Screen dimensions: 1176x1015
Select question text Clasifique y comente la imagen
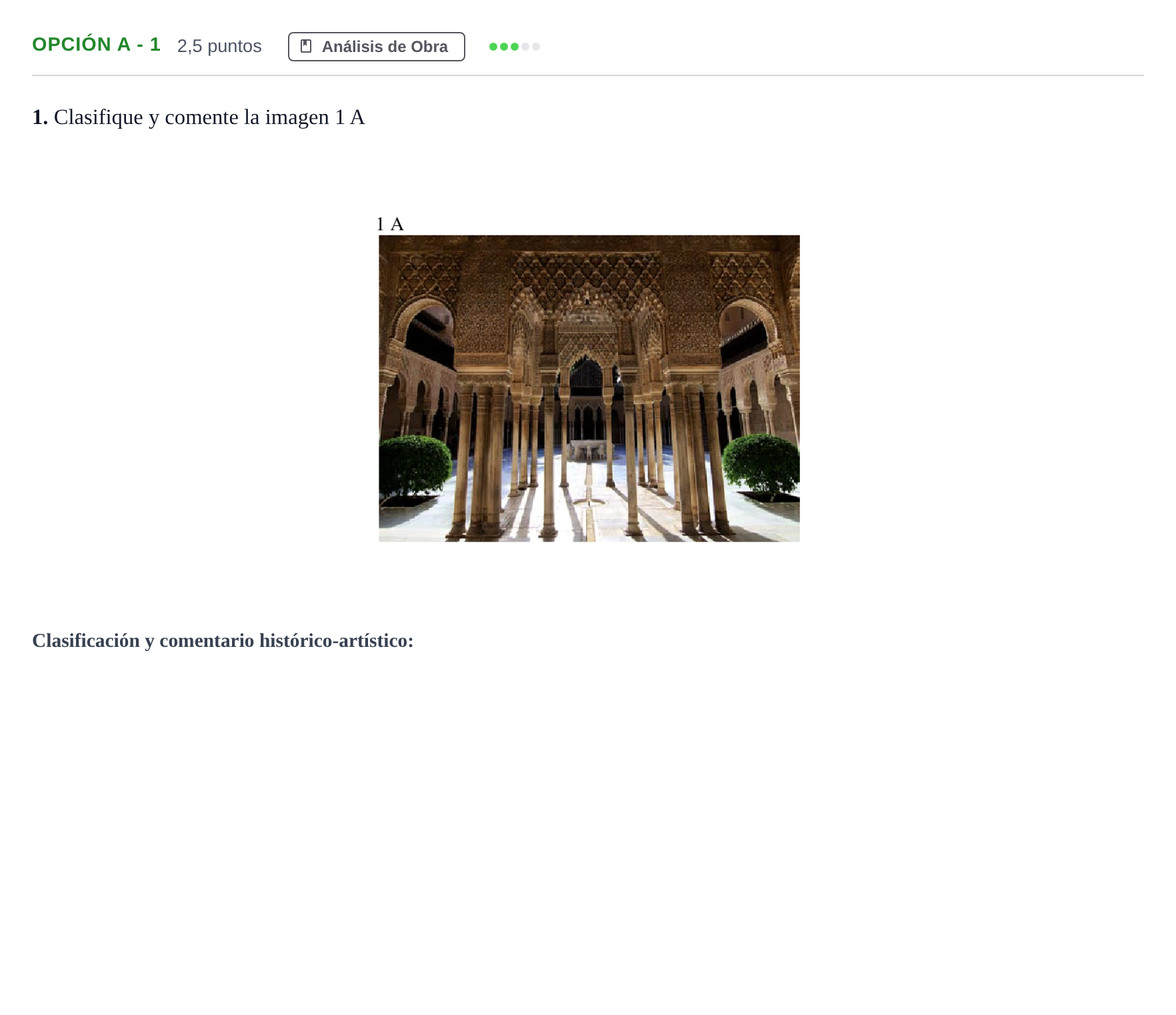(191, 117)
